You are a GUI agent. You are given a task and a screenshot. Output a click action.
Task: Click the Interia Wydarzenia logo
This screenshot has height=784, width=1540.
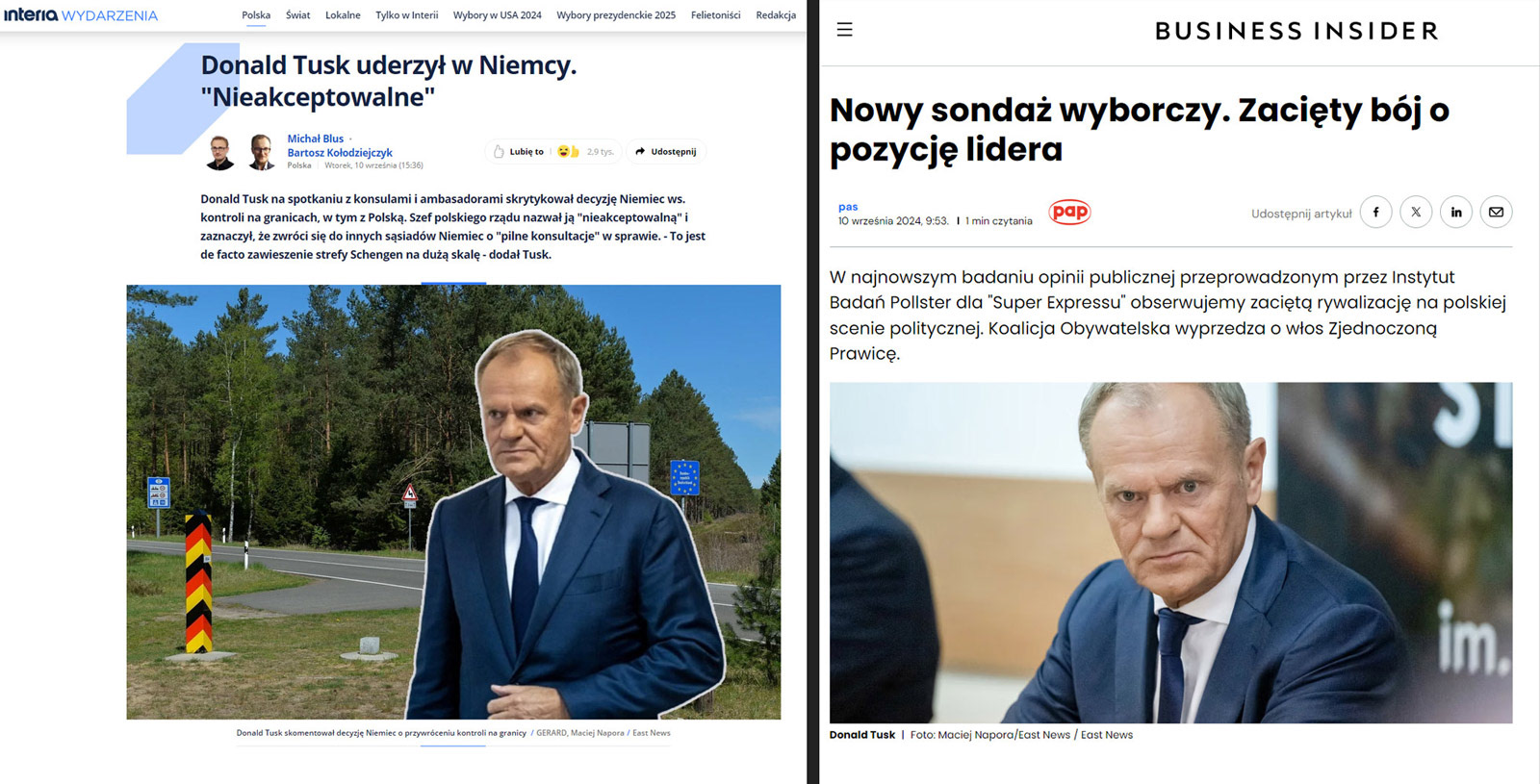(81, 15)
